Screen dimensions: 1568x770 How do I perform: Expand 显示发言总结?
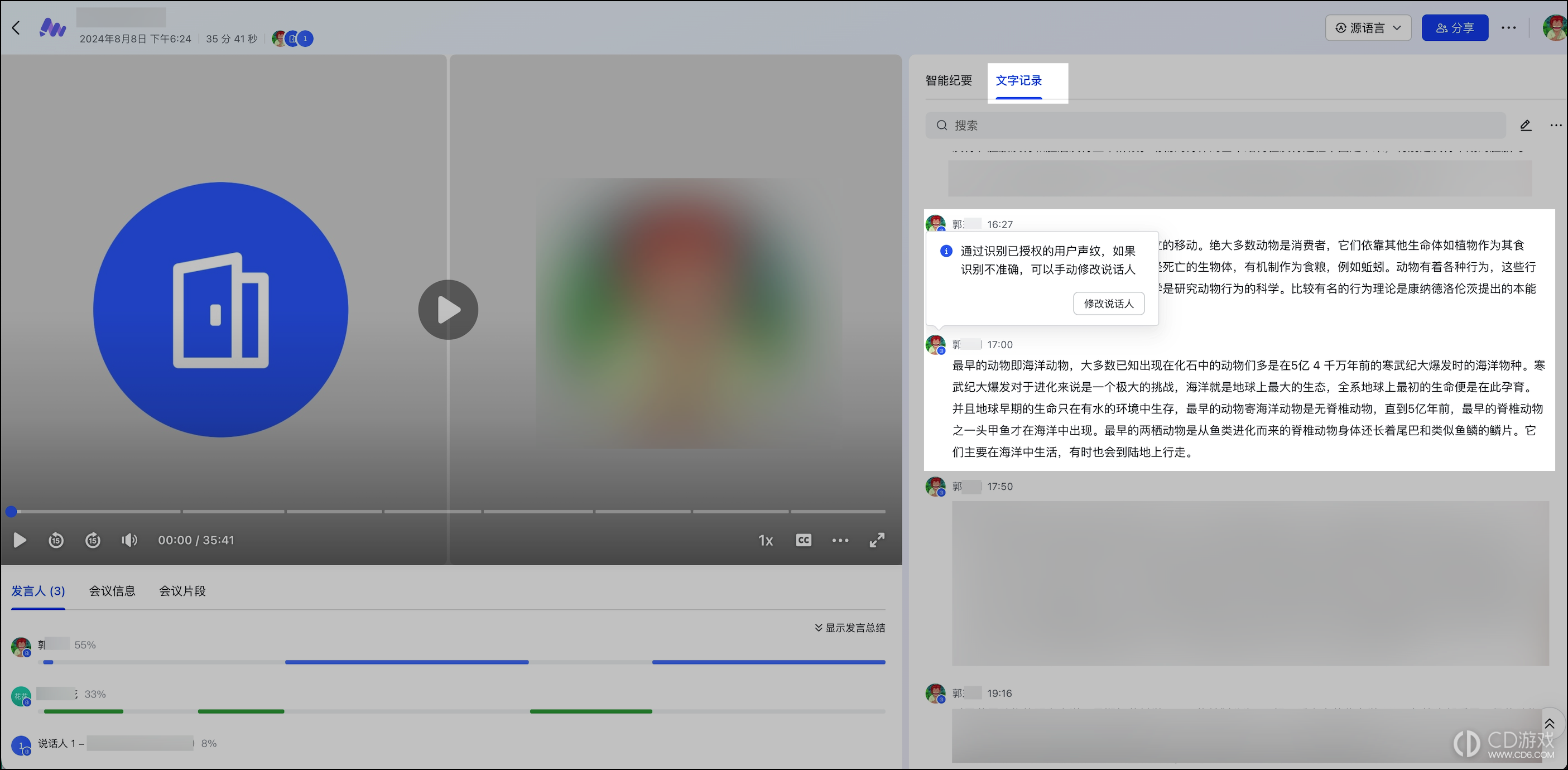850,628
